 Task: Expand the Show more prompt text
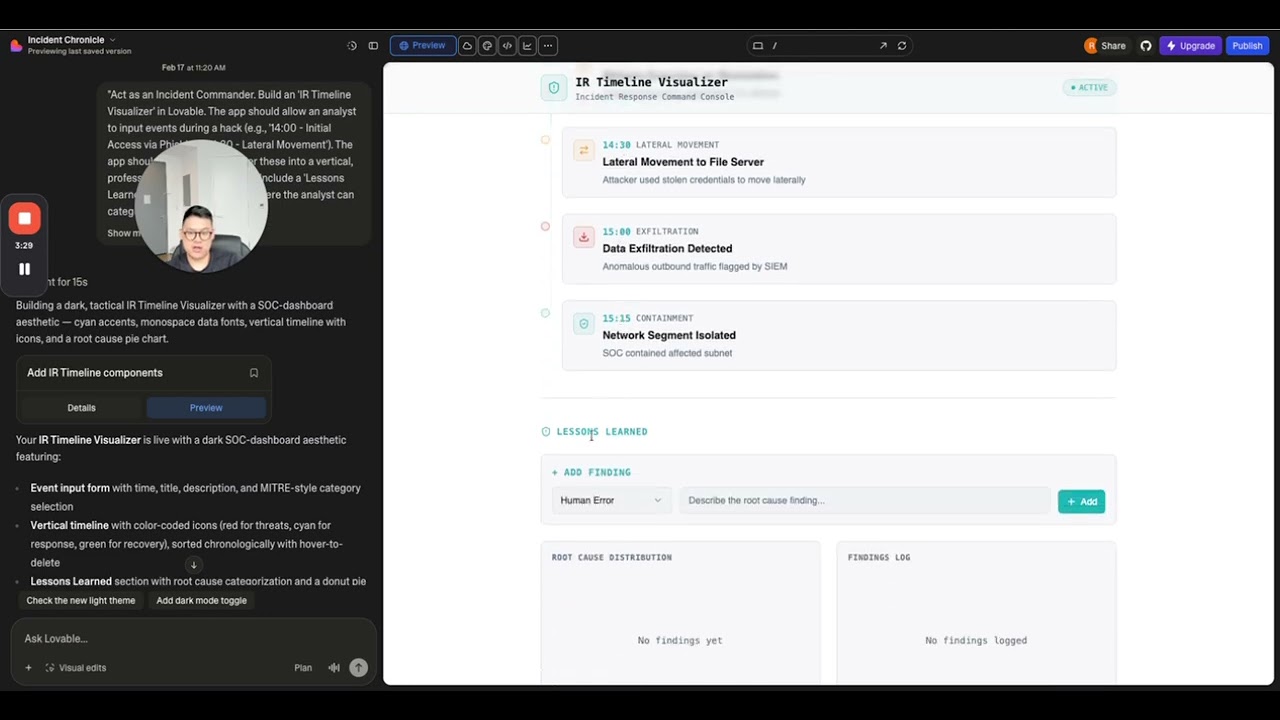point(120,233)
